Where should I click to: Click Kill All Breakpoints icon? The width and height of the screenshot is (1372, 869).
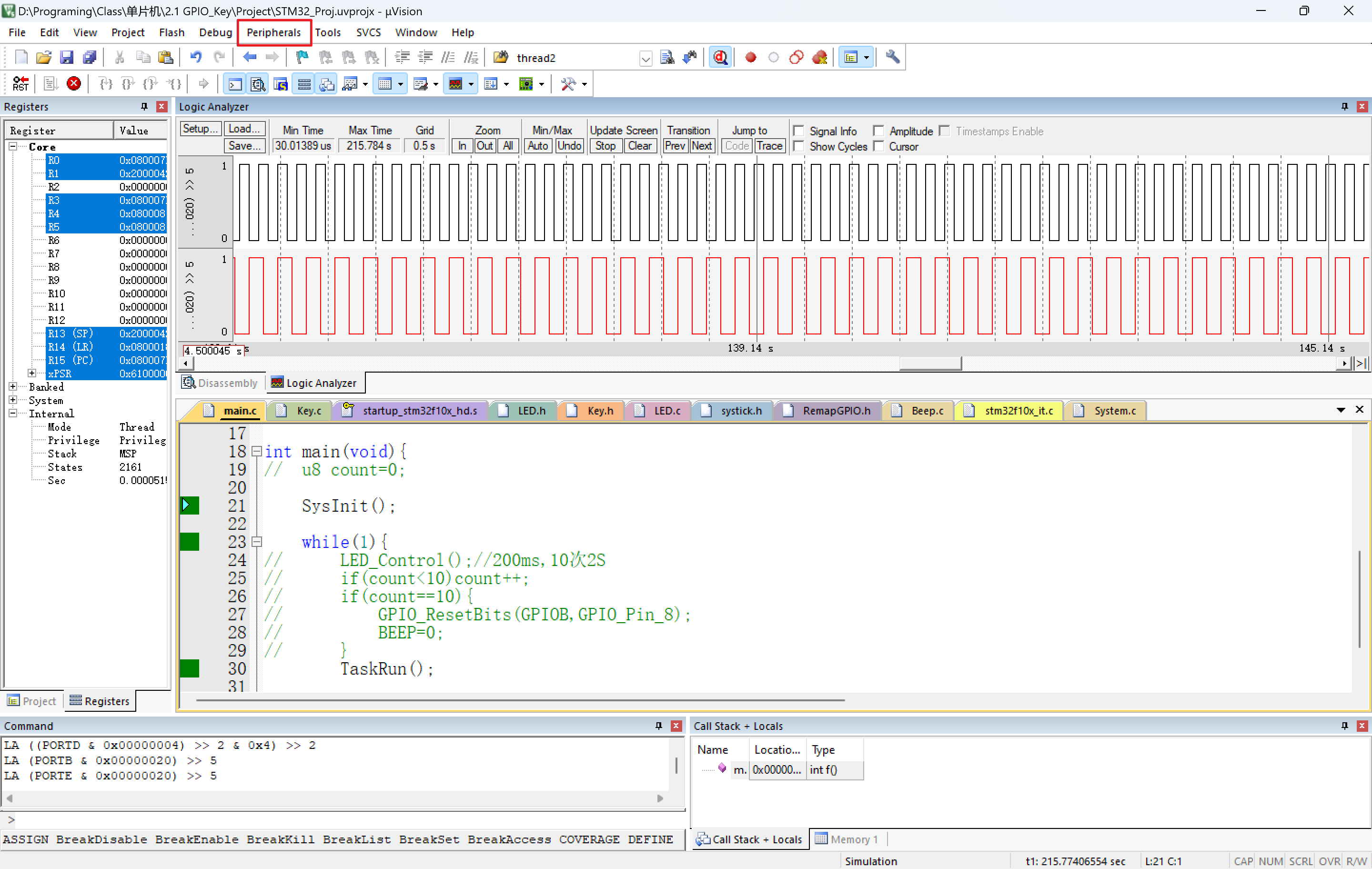820,58
